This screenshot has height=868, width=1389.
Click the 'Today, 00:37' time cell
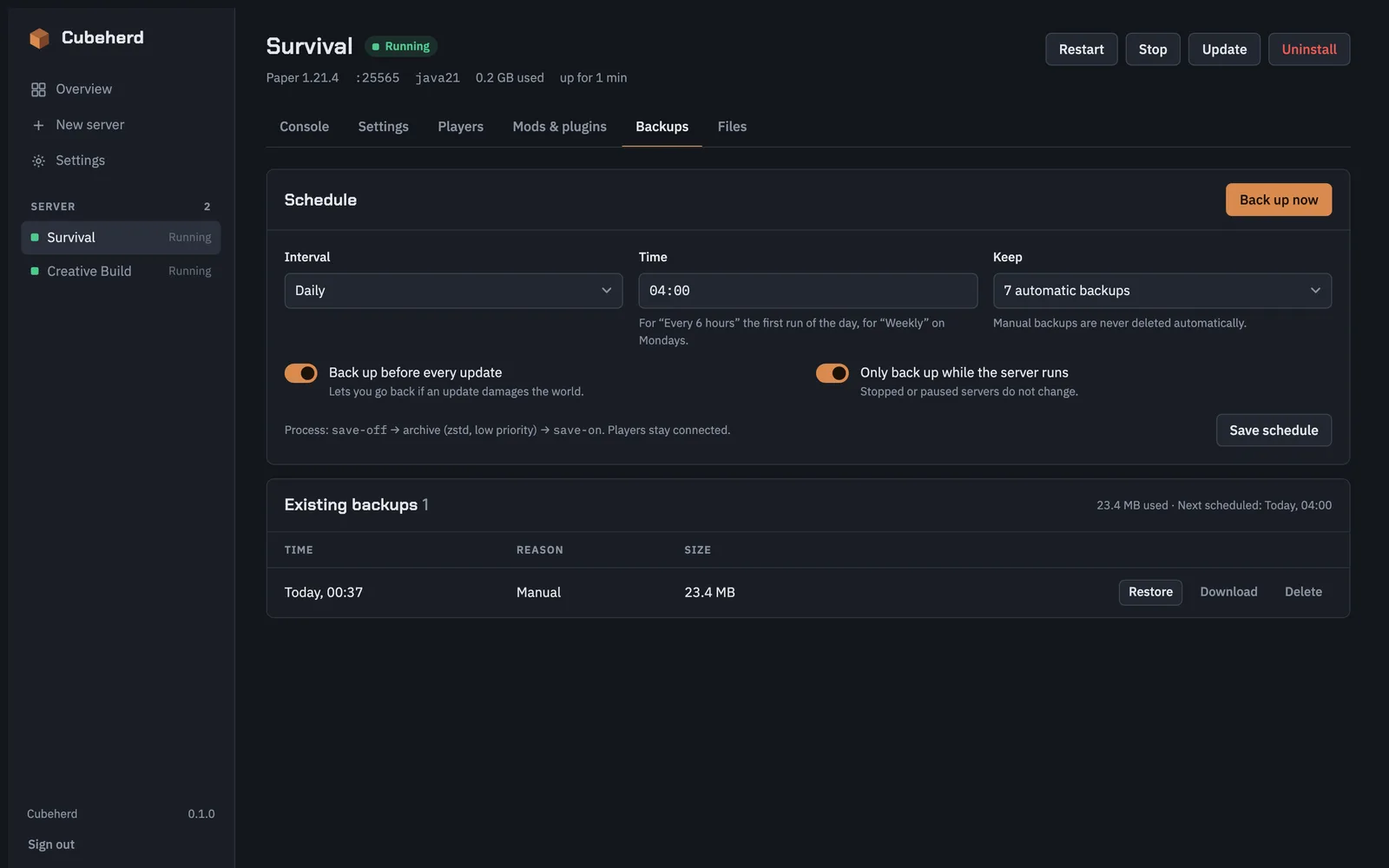(x=324, y=593)
